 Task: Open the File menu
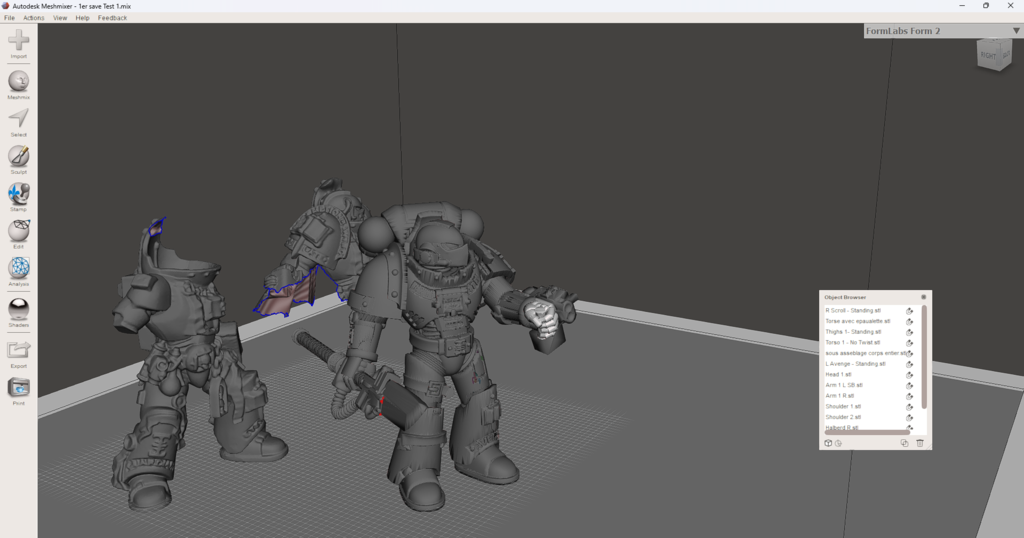point(9,18)
